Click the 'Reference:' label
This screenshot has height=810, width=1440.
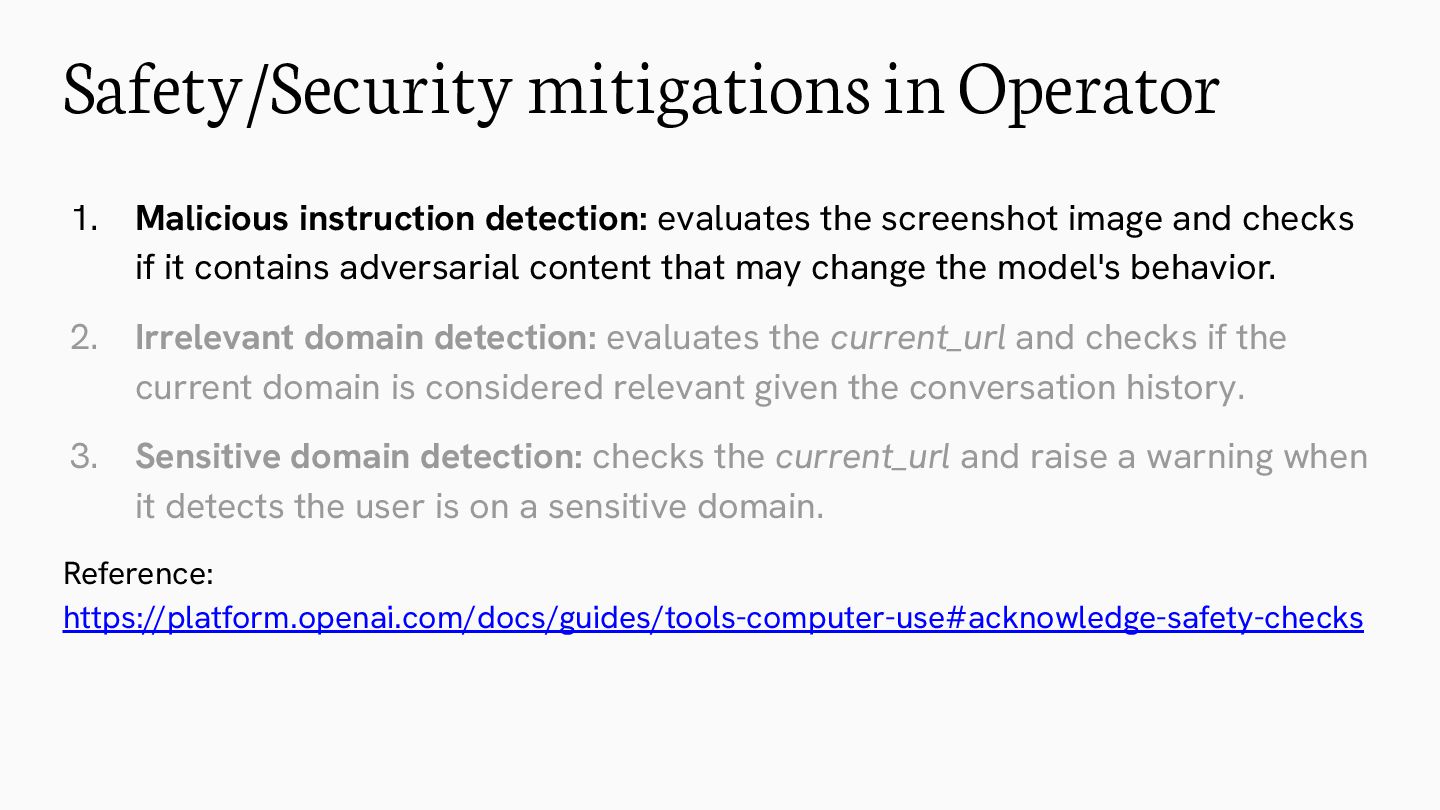(x=139, y=574)
